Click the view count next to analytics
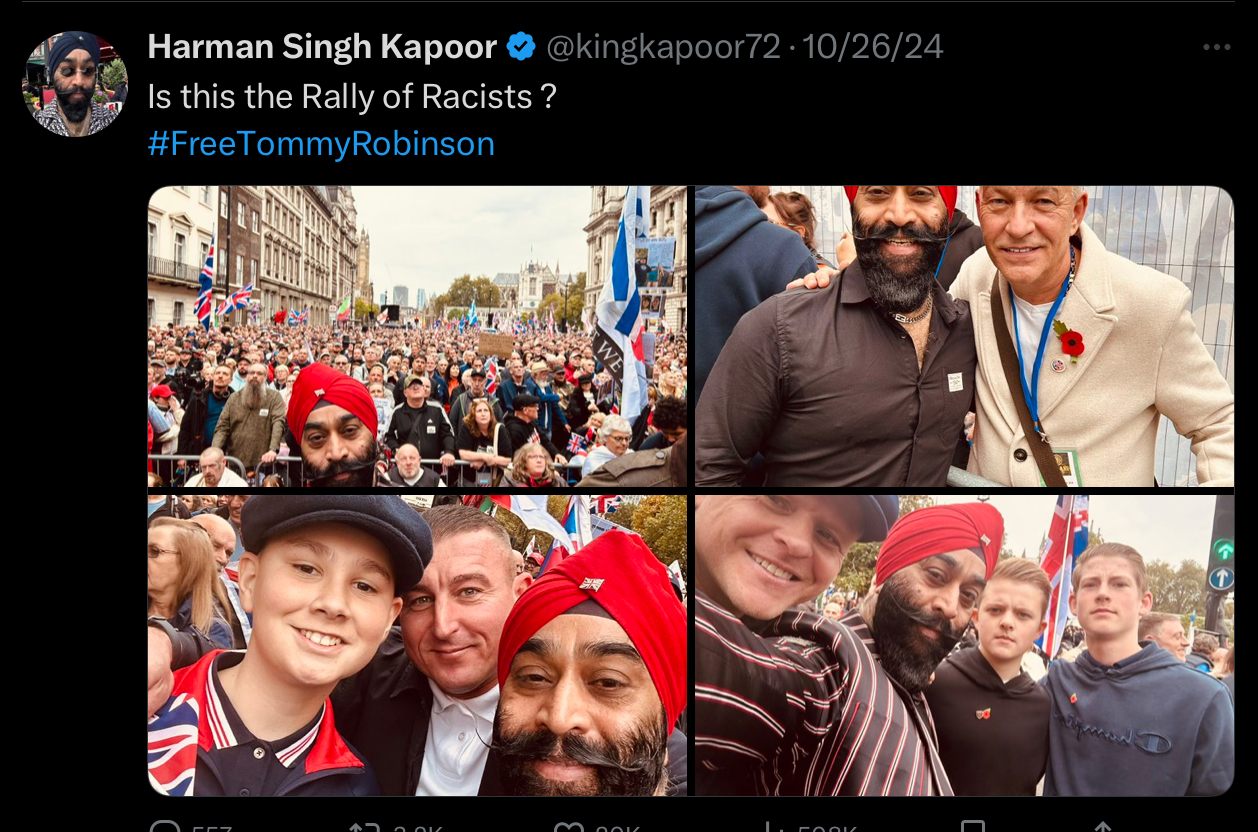 826,828
